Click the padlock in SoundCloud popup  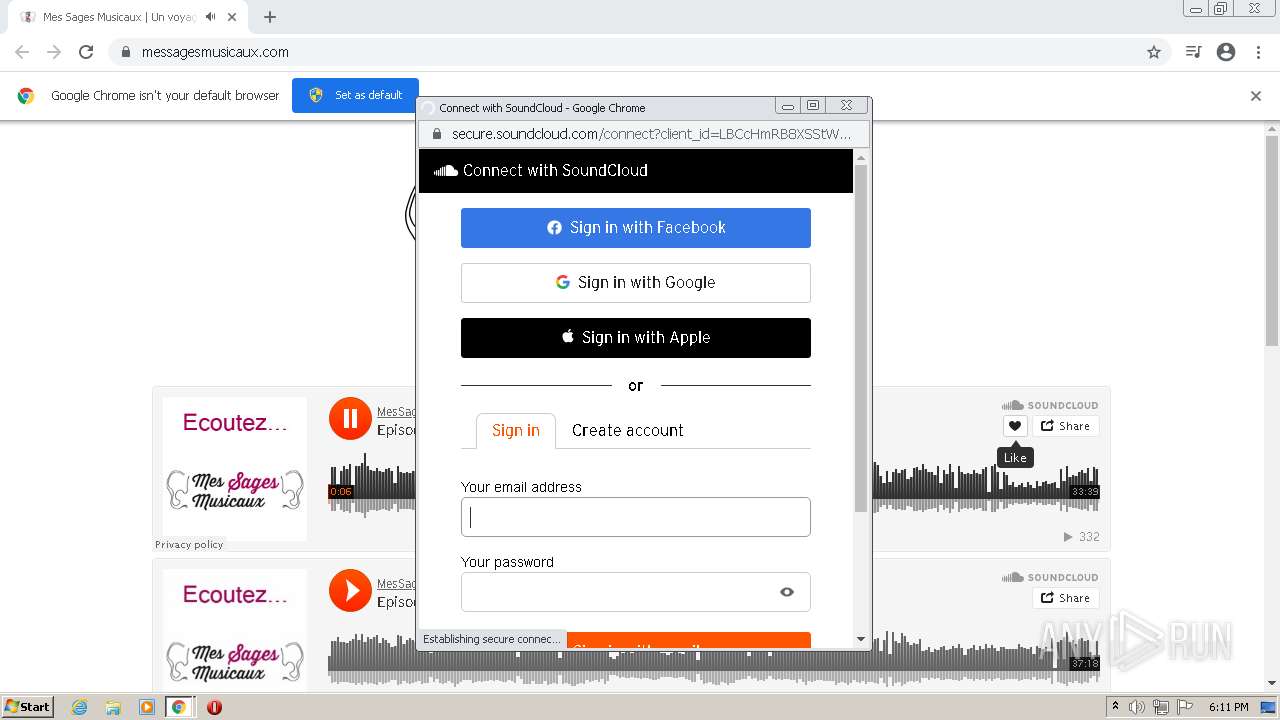tap(437, 134)
